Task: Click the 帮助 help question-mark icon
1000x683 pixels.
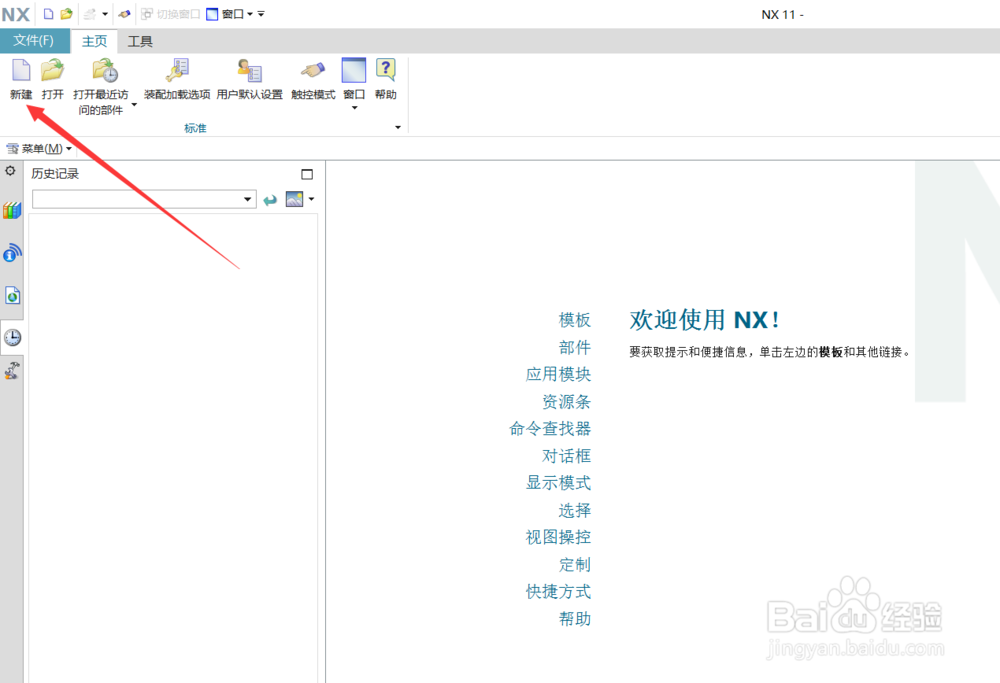Action: (x=385, y=70)
